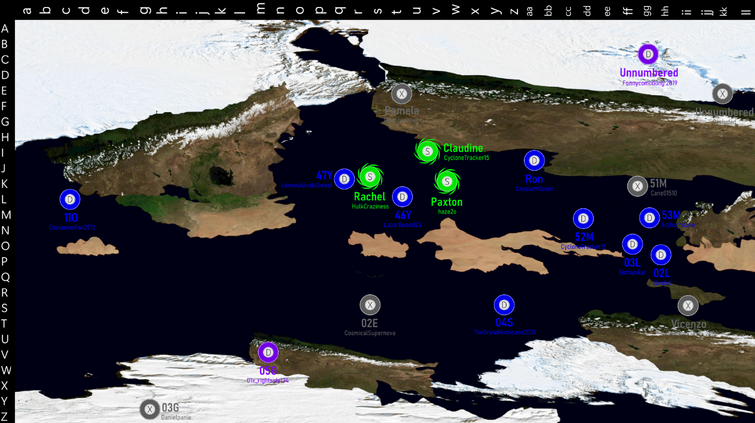This screenshot has height=423, width=755.
Task: Click the purple Unnumbered text label
Action: coord(649,73)
